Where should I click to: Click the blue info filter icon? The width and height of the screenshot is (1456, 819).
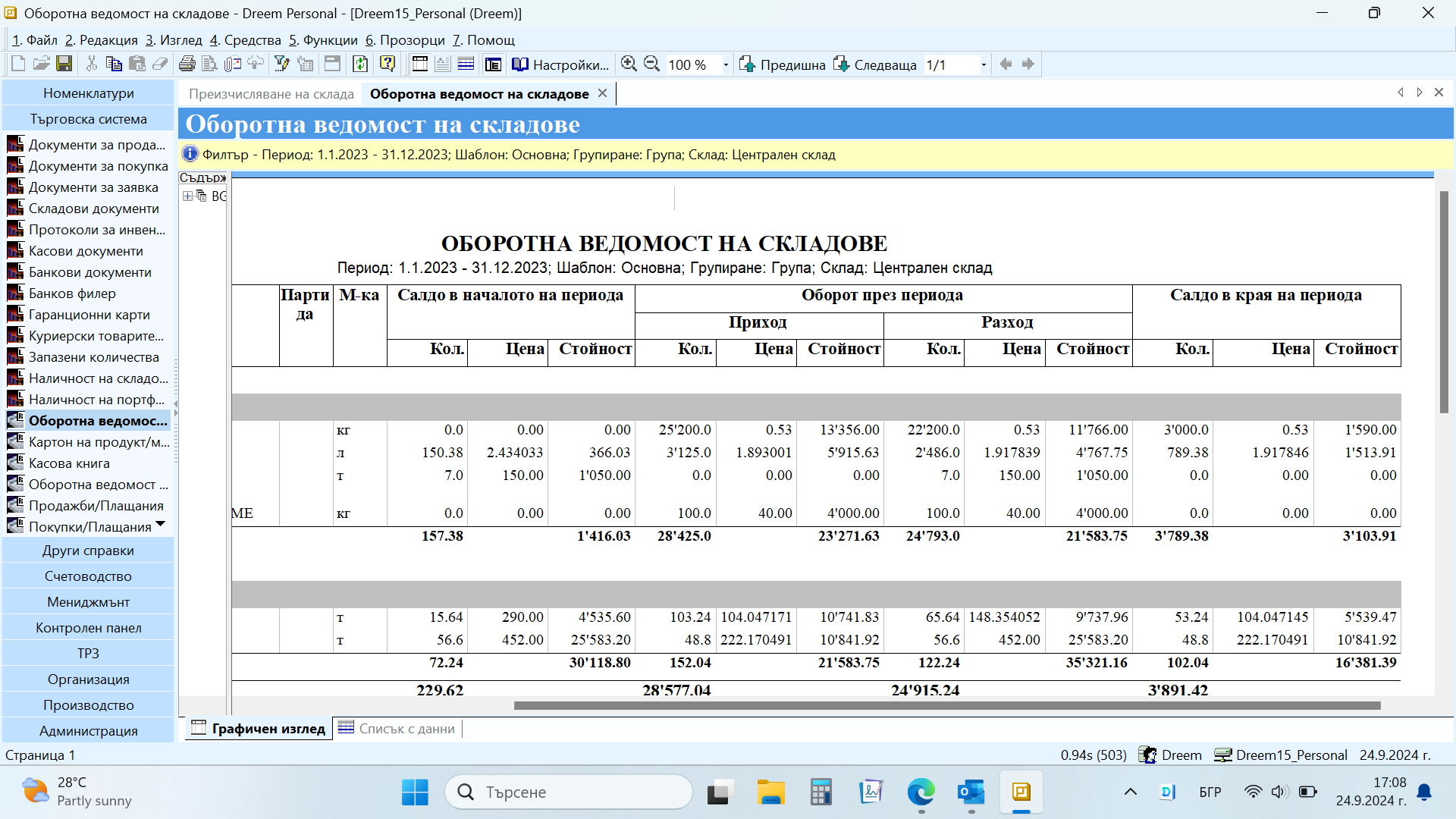pyautogui.click(x=190, y=154)
